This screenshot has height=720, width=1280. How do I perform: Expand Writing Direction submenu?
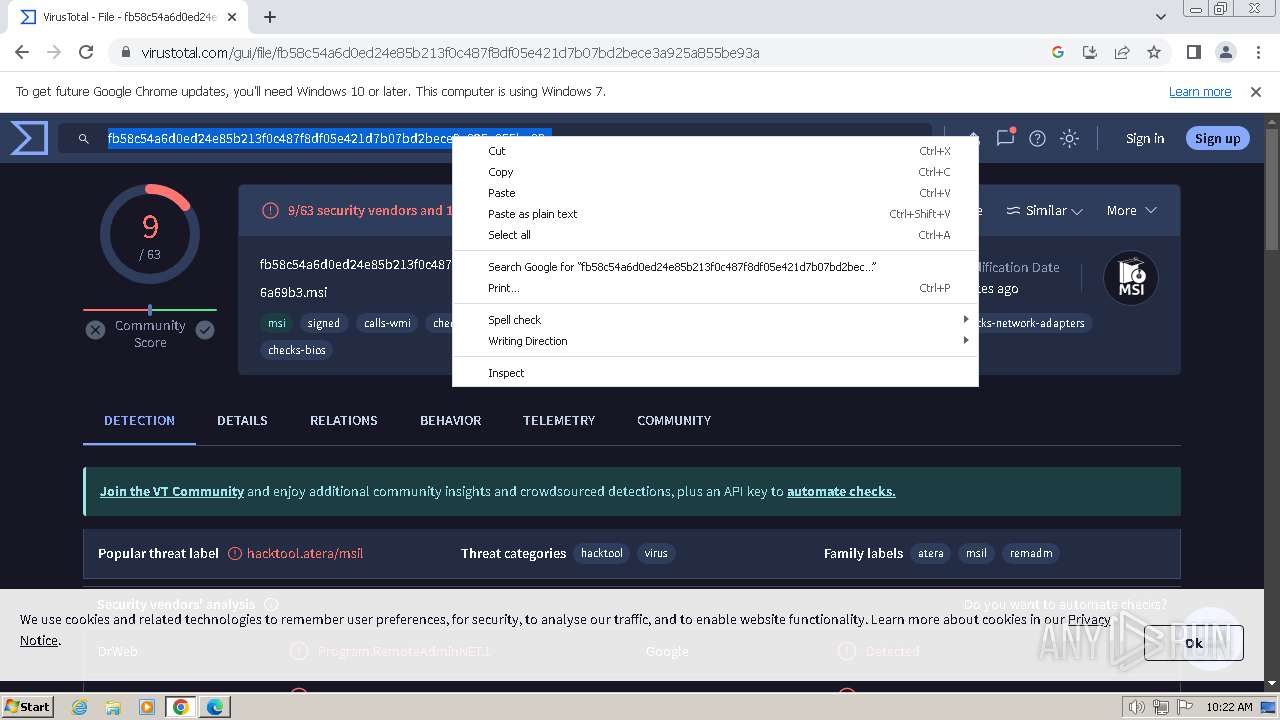click(x=715, y=341)
